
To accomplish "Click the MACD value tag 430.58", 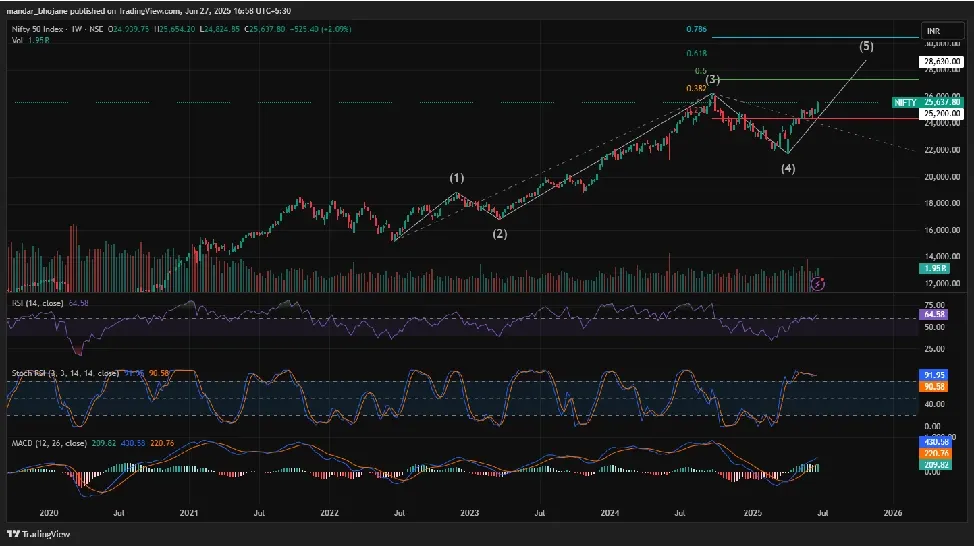I will tap(935, 442).
